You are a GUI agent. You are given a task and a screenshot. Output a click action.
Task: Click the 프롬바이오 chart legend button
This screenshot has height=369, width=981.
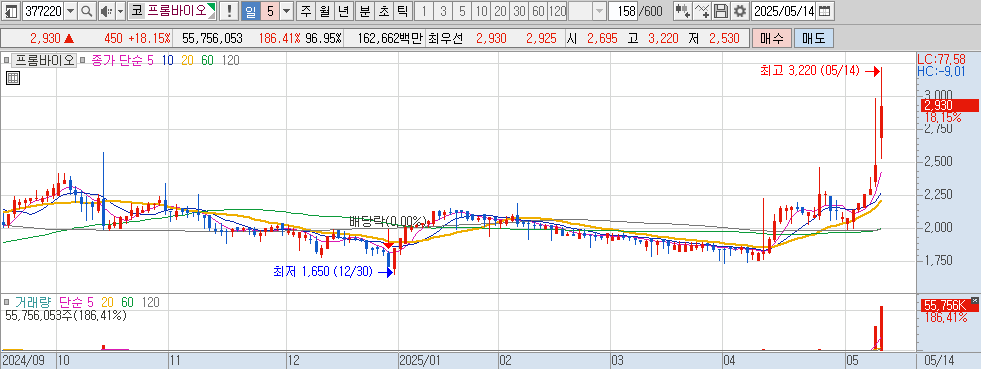[x=44, y=61]
